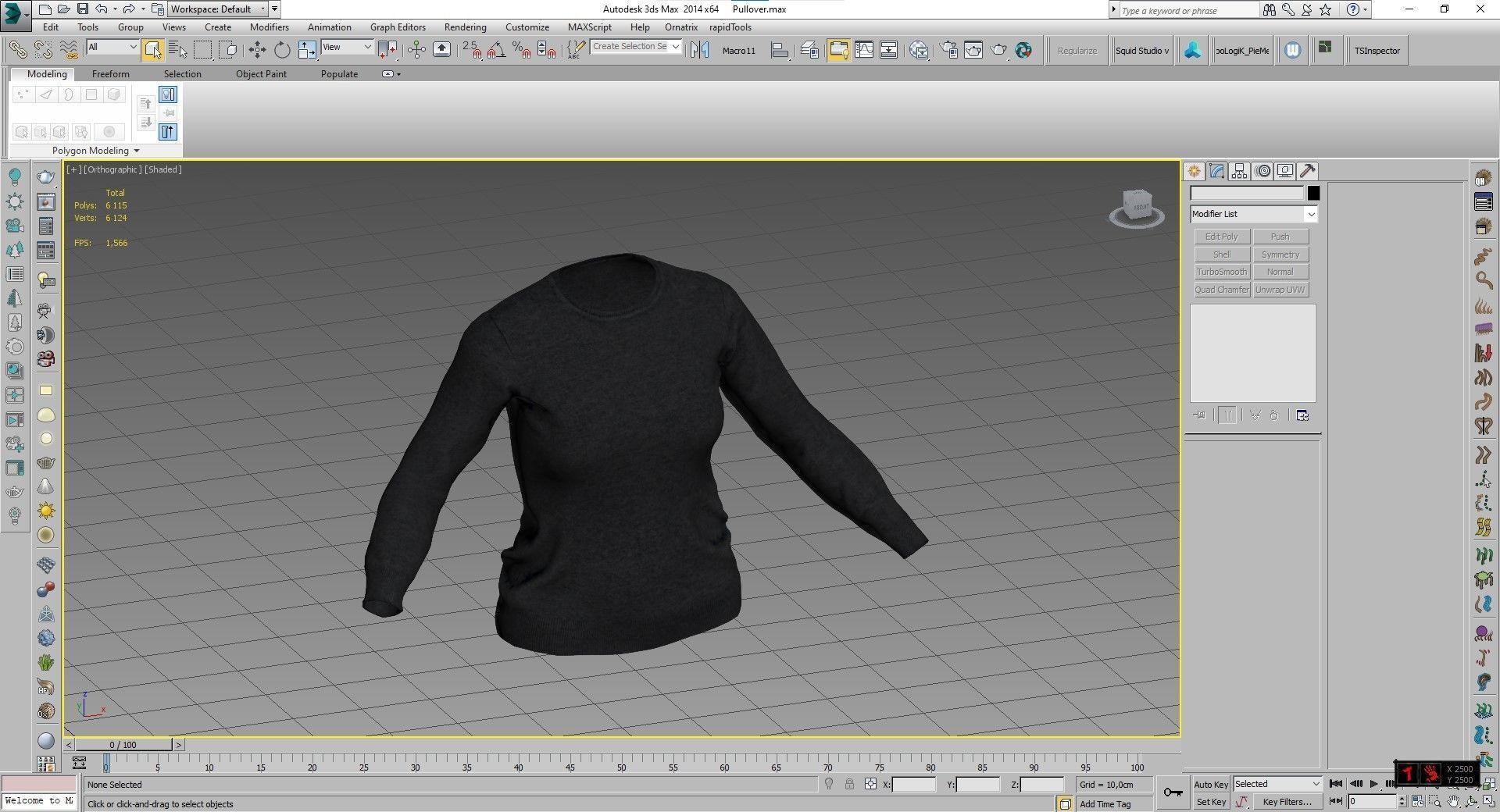The width and height of the screenshot is (1500, 812).
Task: Open Render Setup dialog
Action: coord(948,50)
